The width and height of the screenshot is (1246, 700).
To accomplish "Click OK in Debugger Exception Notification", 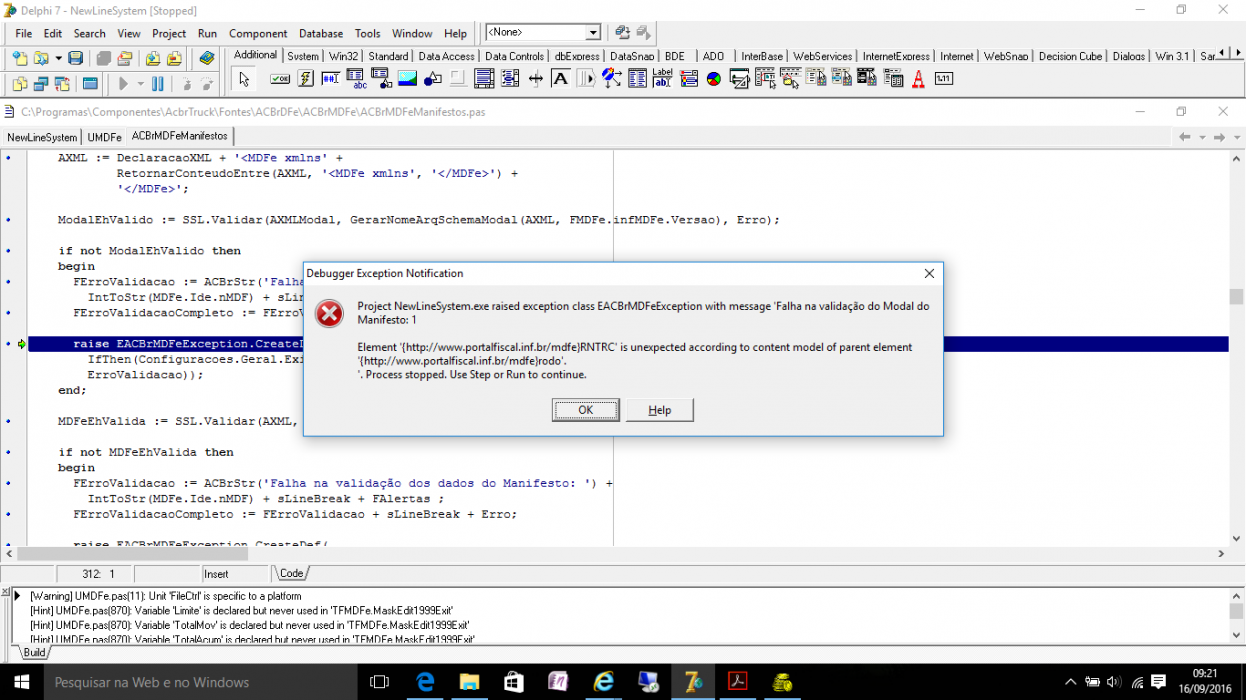I will pyautogui.click(x=586, y=410).
